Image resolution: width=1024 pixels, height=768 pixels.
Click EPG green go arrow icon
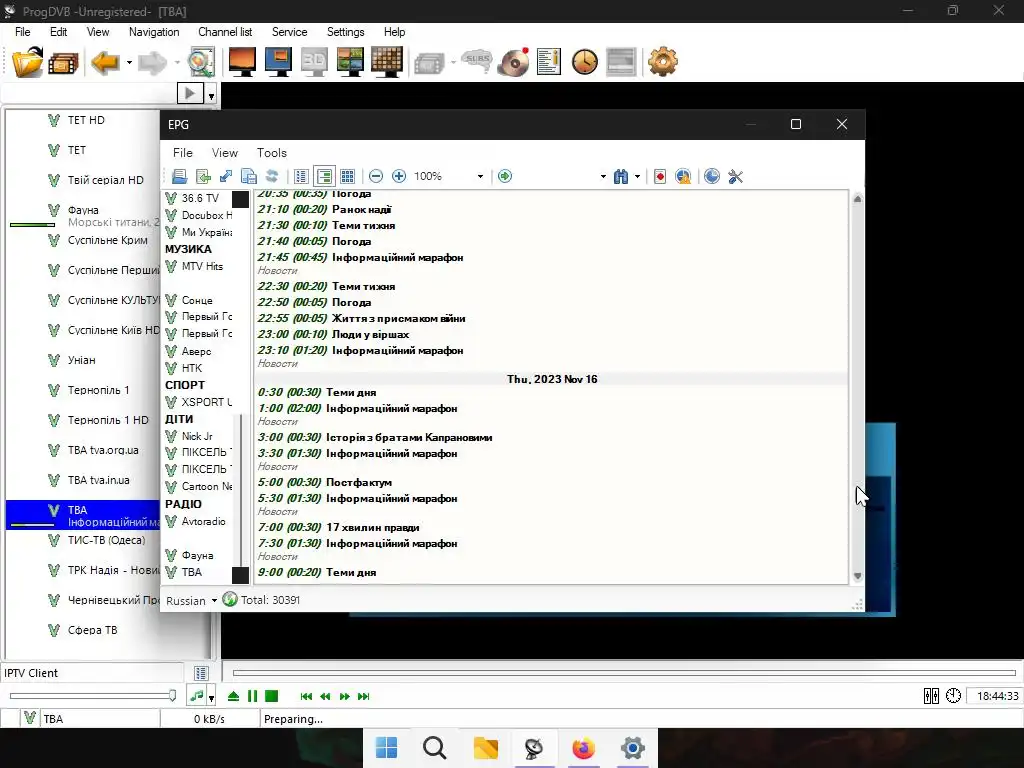click(505, 176)
